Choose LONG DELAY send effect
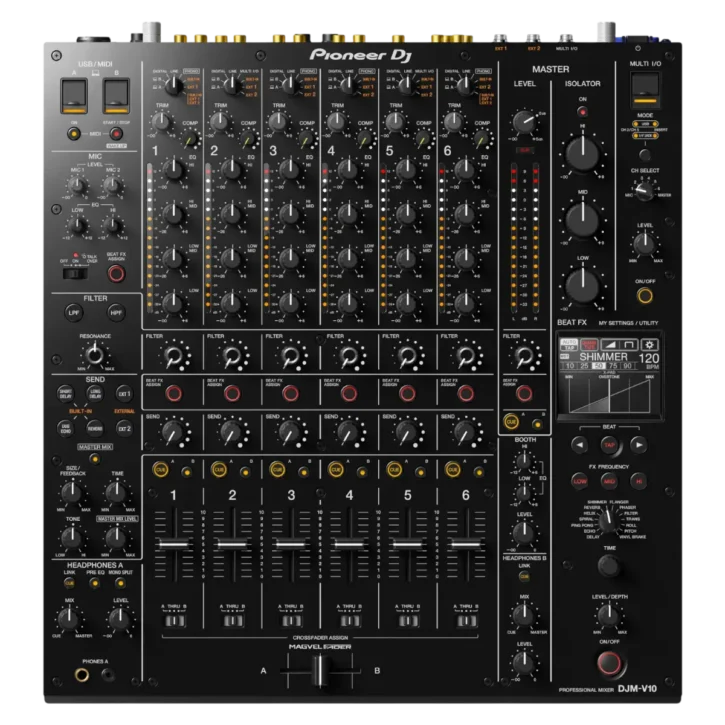The height and width of the screenshot is (725, 725). 95,393
